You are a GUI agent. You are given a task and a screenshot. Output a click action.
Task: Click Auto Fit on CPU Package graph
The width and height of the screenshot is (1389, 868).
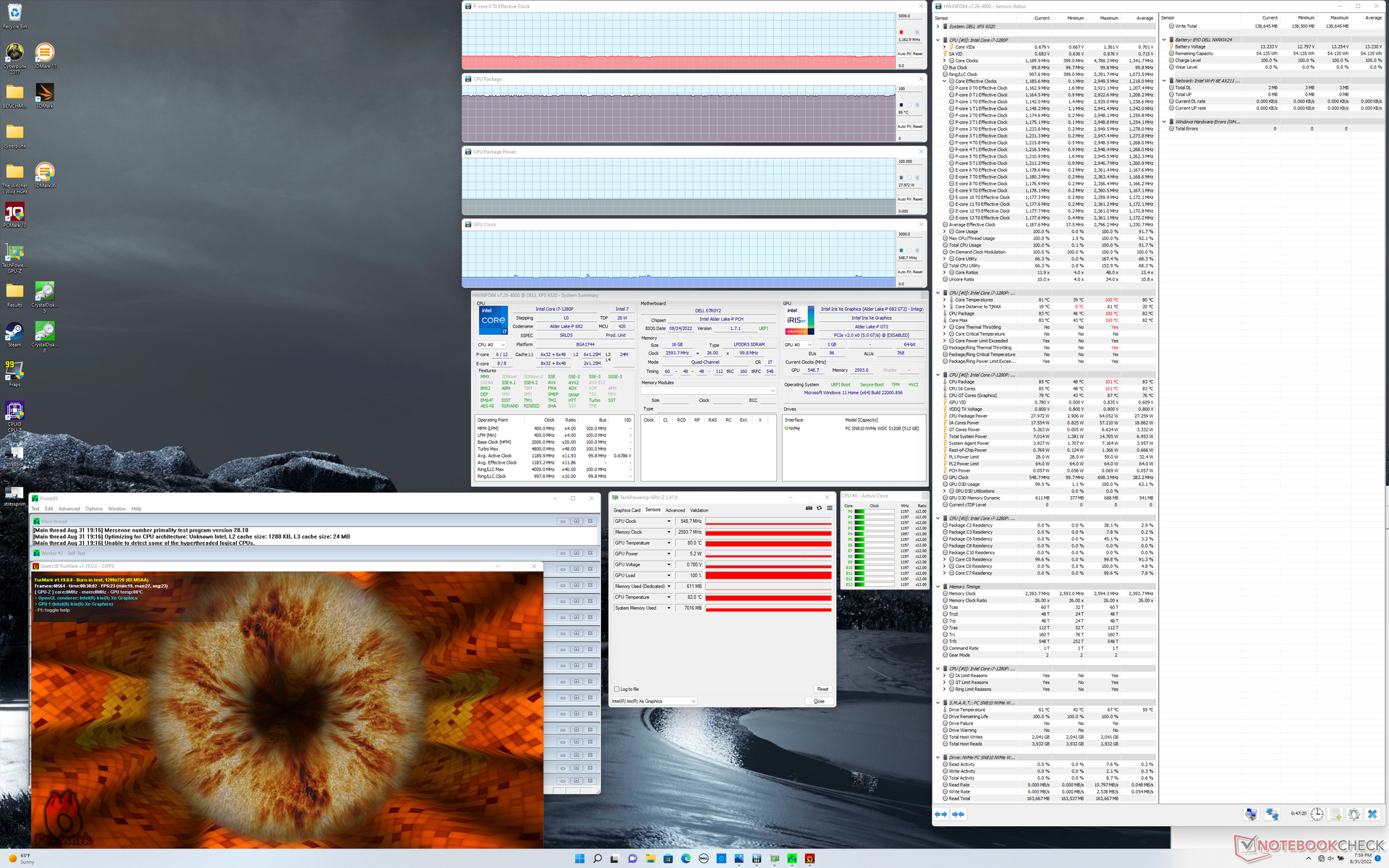coord(904,127)
